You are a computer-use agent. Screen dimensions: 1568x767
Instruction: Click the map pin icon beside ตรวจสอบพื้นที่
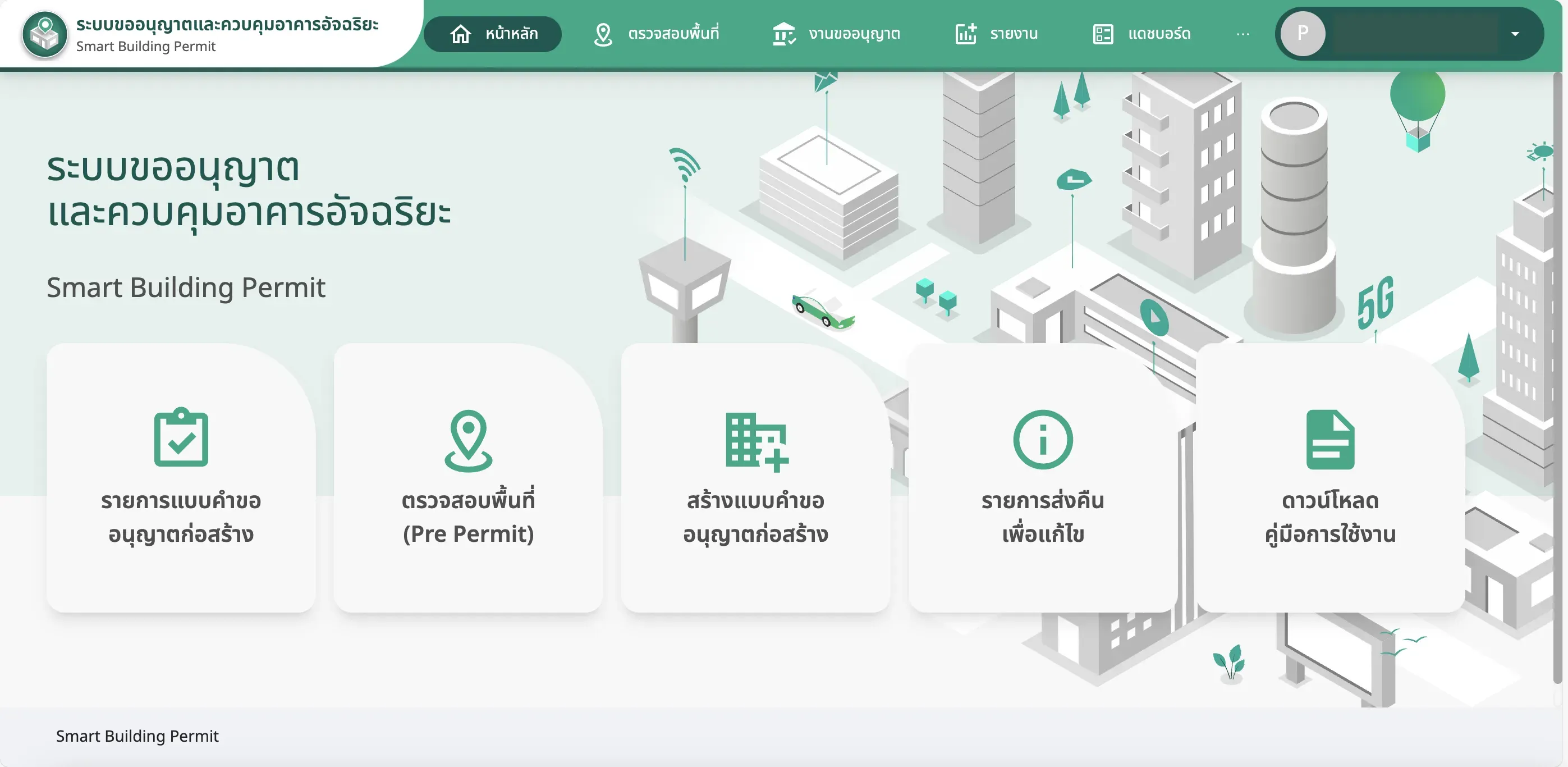(x=603, y=34)
